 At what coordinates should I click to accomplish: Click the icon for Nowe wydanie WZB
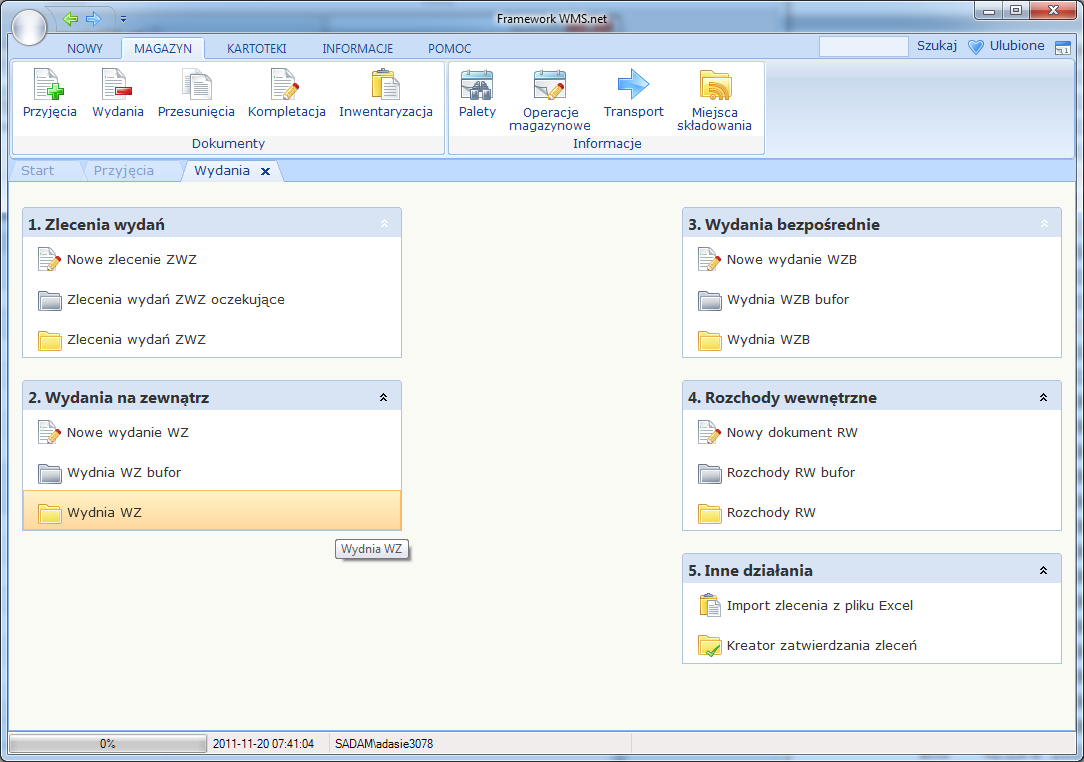(709, 259)
